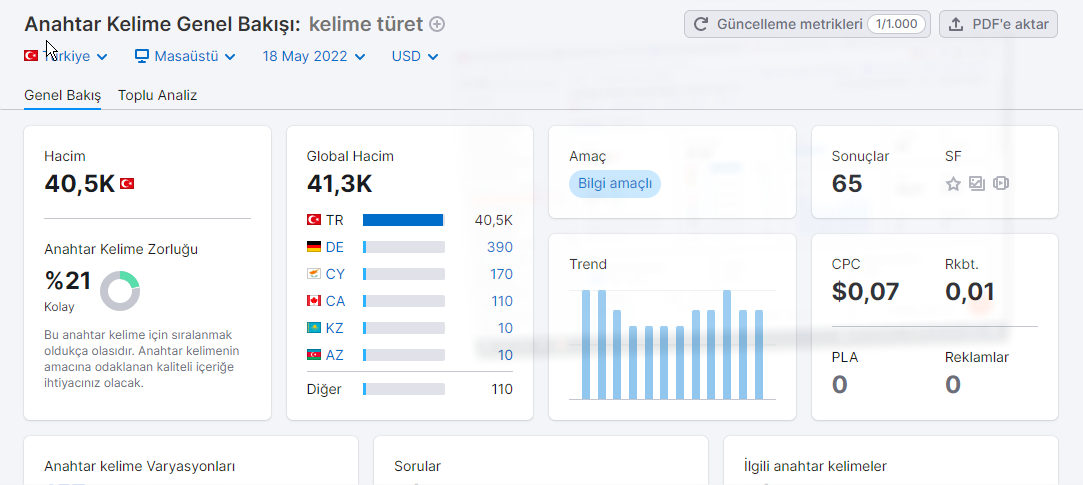Click the Bilgi amaçlı intent badge
The width and height of the screenshot is (1083, 485).
(x=615, y=184)
